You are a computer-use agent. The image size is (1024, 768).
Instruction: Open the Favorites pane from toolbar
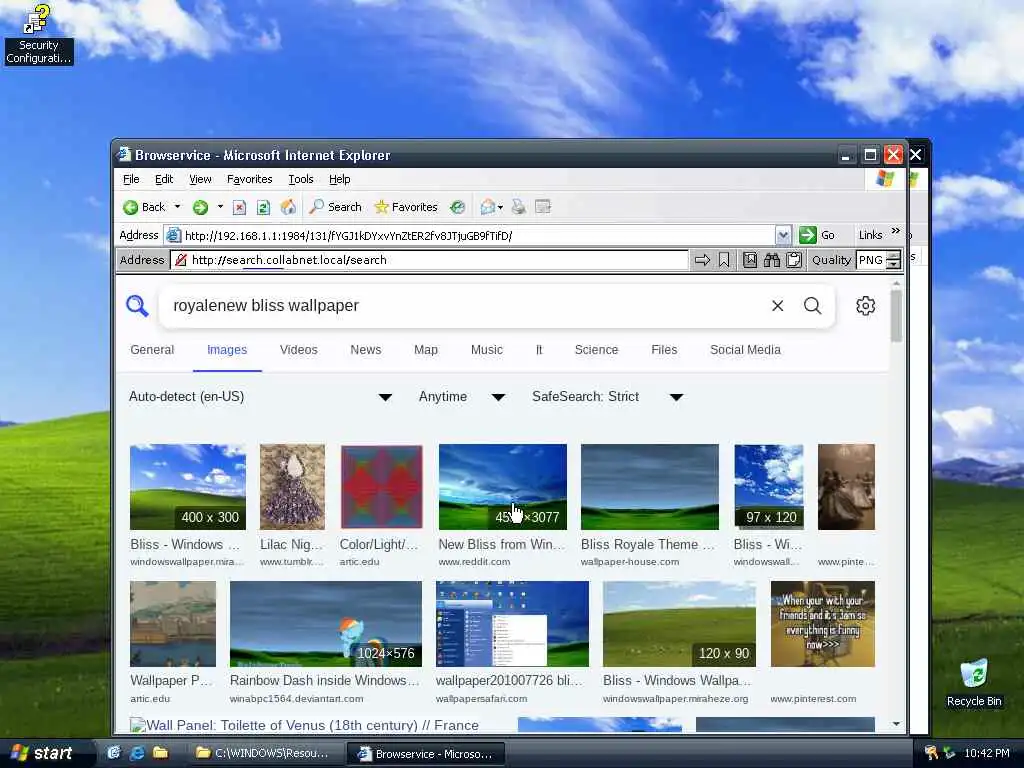click(406, 207)
